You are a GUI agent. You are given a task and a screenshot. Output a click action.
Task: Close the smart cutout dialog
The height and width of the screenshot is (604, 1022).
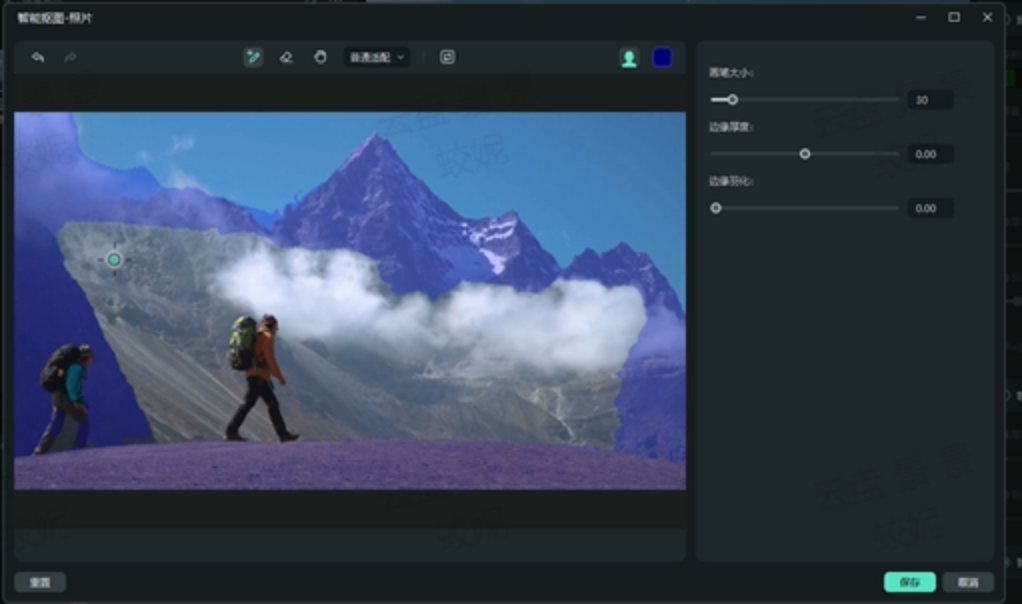tap(987, 18)
